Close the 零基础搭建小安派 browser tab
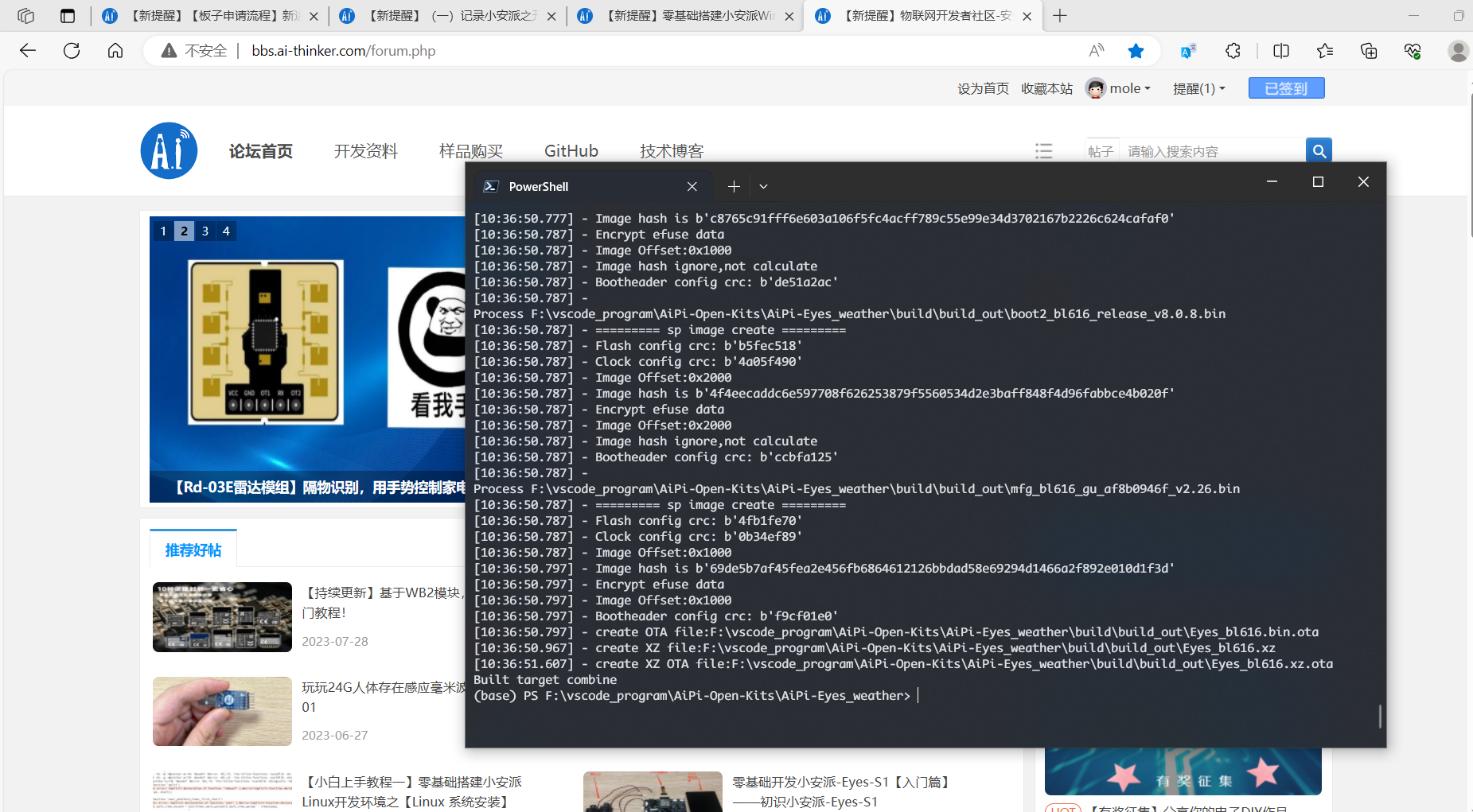This screenshot has width=1473, height=812. (789, 16)
